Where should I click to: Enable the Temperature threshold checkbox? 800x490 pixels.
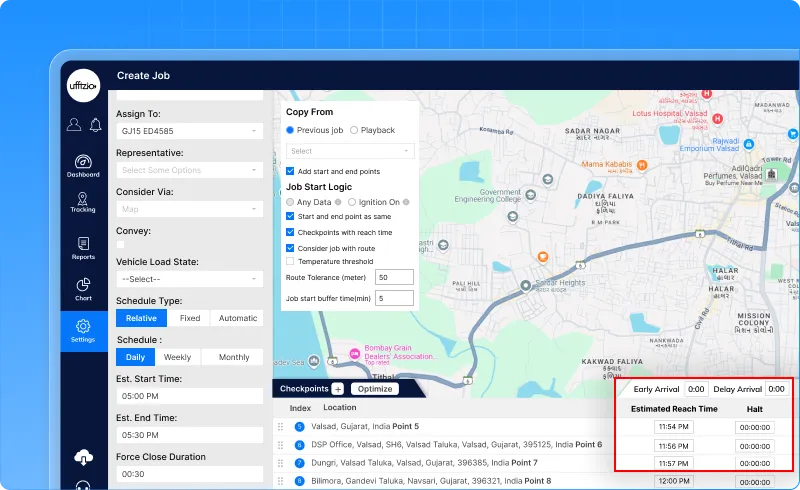290,261
